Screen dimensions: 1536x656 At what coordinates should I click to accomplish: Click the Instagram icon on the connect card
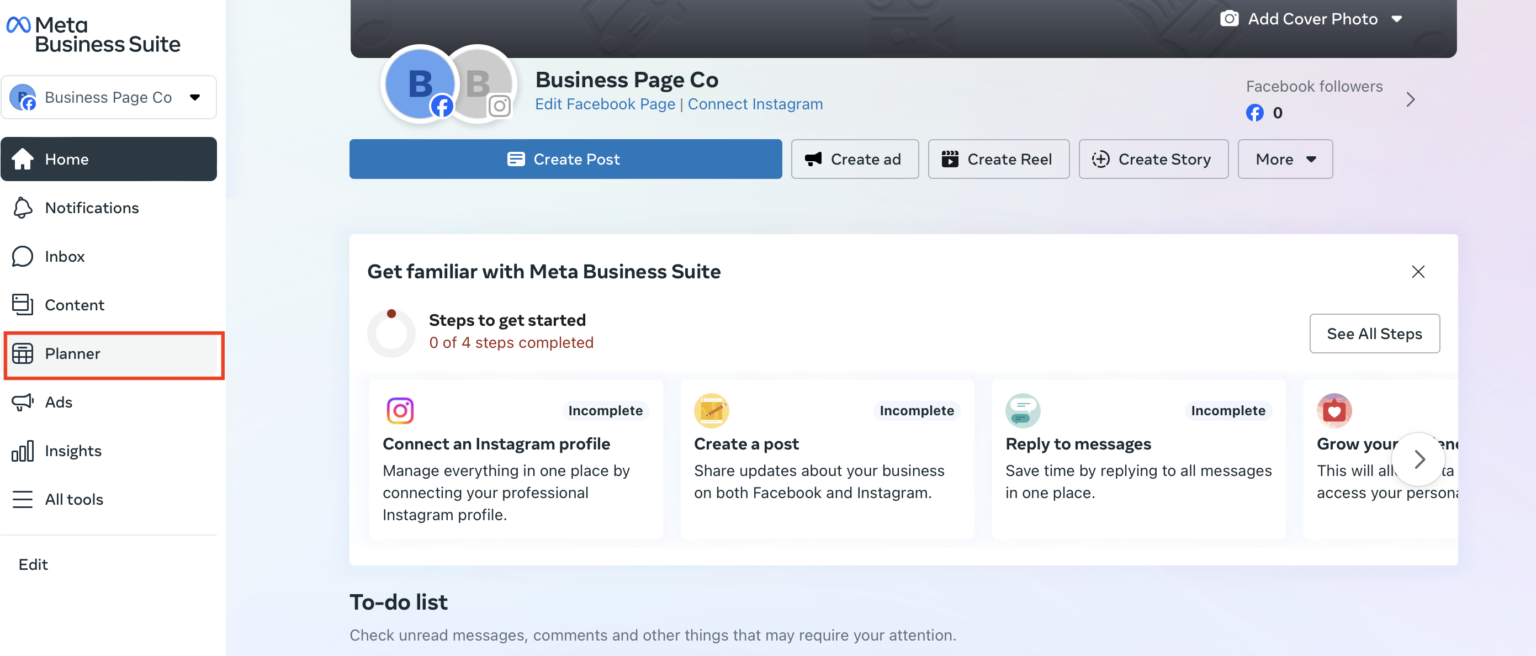(400, 411)
